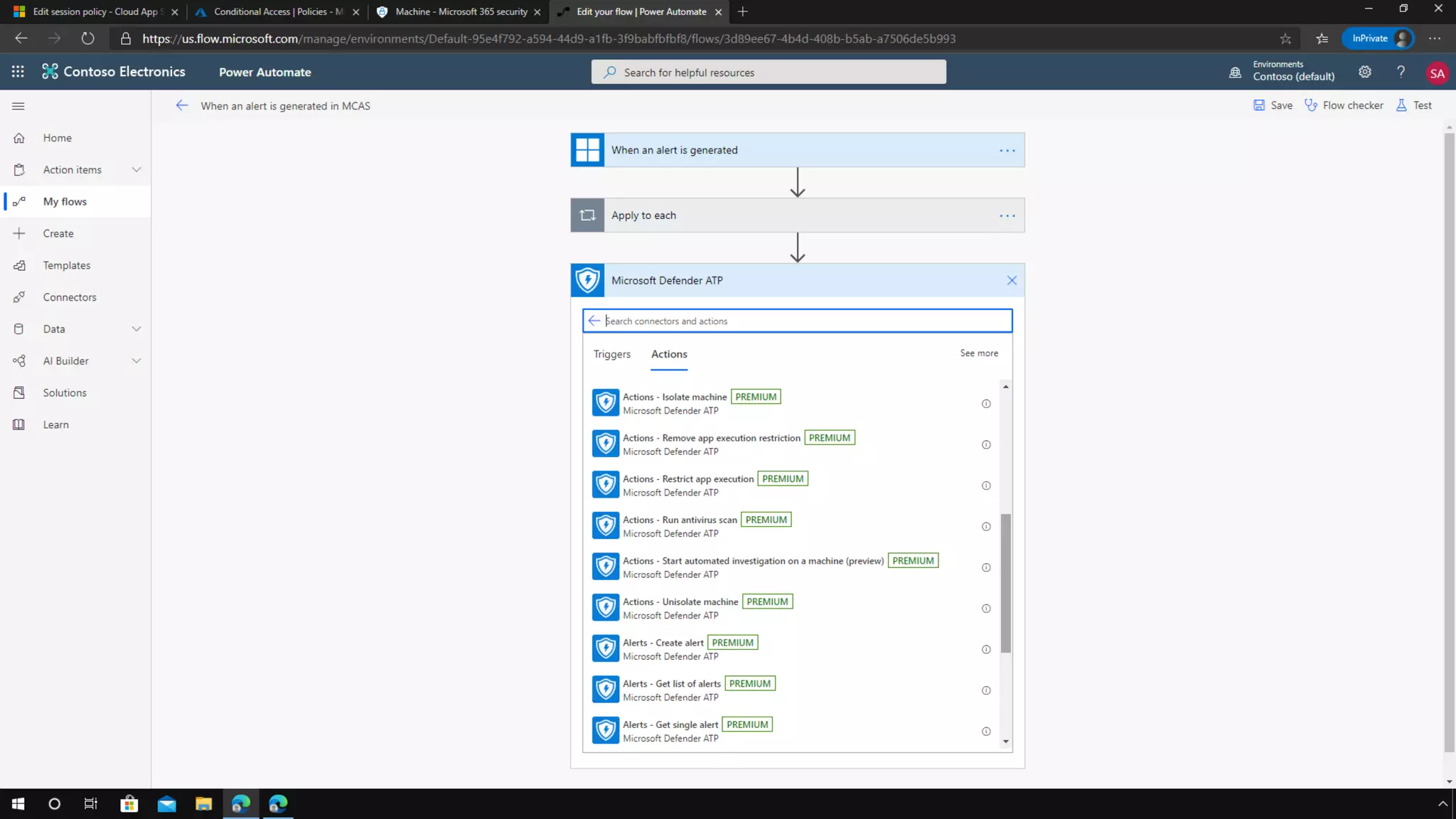Open the Mail app from the taskbar
The height and width of the screenshot is (819, 1456).
pyautogui.click(x=166, y=803)
